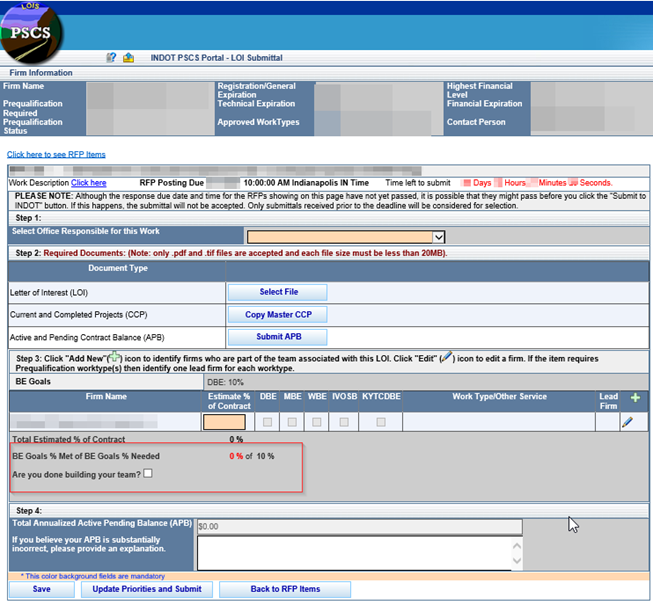Click the Copy Master CCP button
This screenshot has width=653, height=605.
[277, 315]
